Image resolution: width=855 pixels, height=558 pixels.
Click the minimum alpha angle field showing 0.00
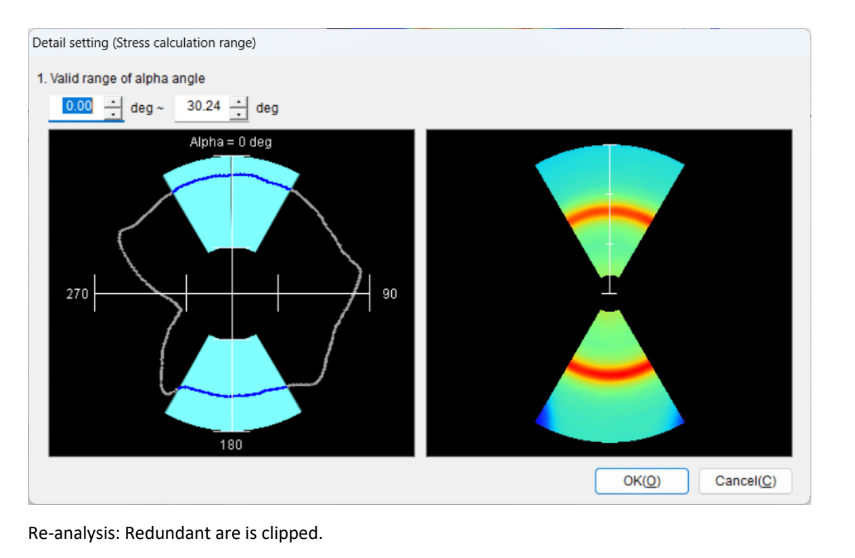tap(77, 107)
